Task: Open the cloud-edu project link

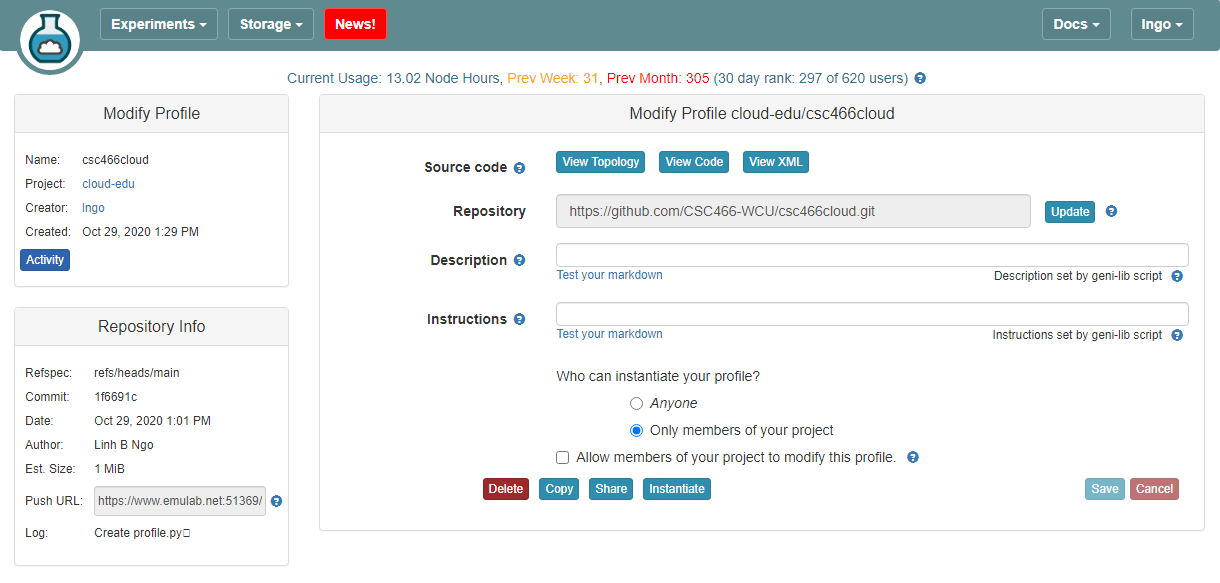Action: tap(108, 184)
